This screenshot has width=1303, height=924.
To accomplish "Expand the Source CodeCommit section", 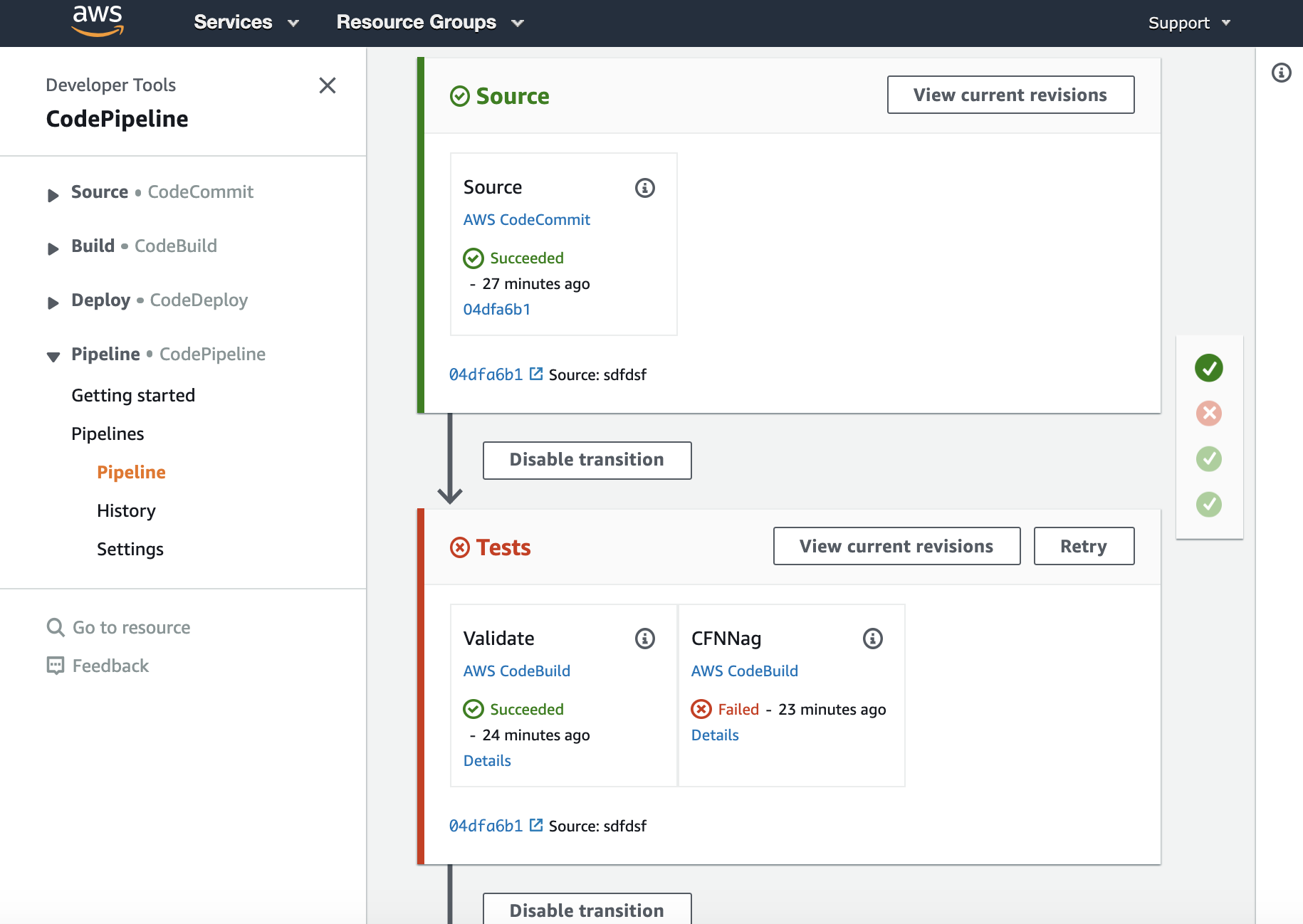I will [x=53, y=195].
